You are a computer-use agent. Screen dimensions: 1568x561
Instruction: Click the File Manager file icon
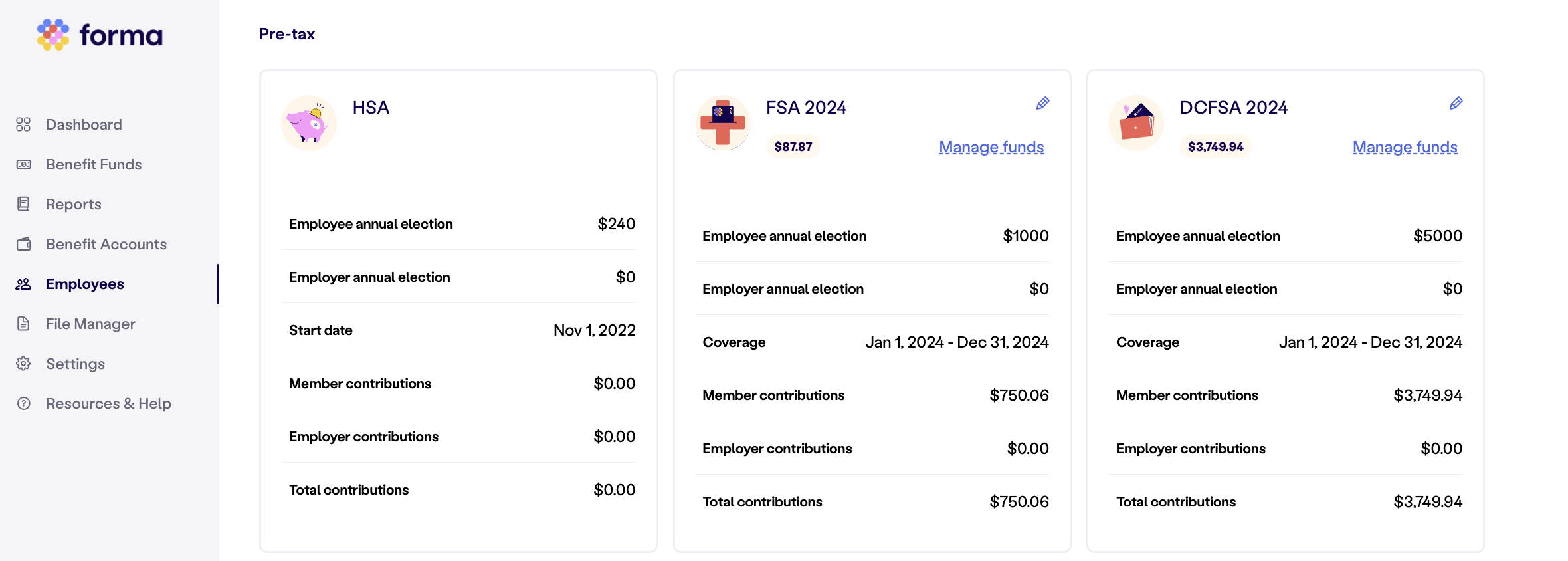tap(23, 324)
